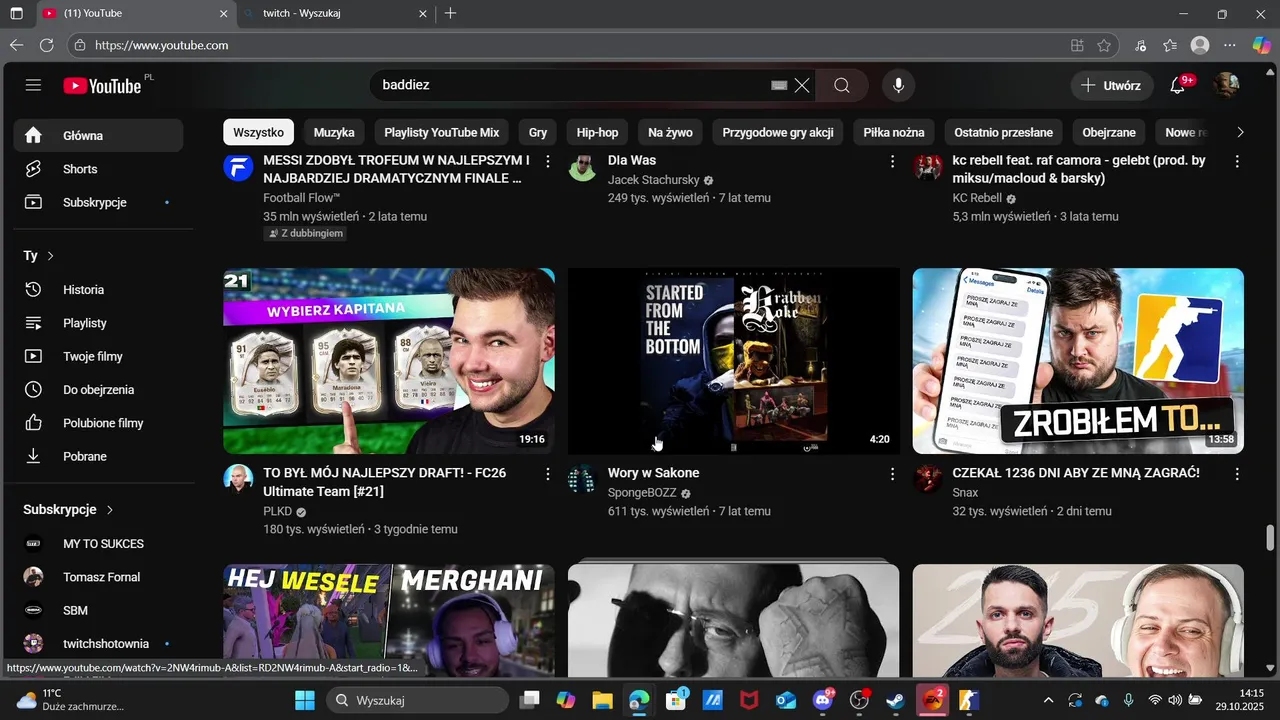Play the Wory w Sakone thumbnail

coord(734,361)
